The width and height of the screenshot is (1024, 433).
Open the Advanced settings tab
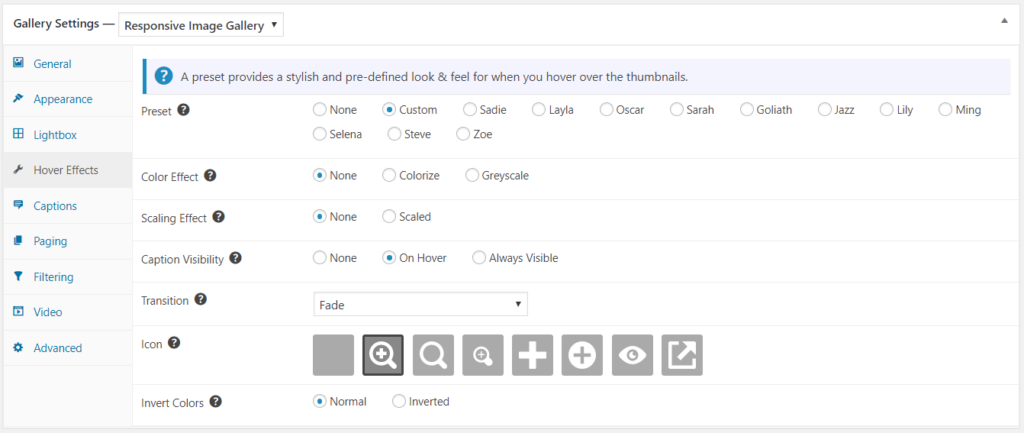(67, 347)
